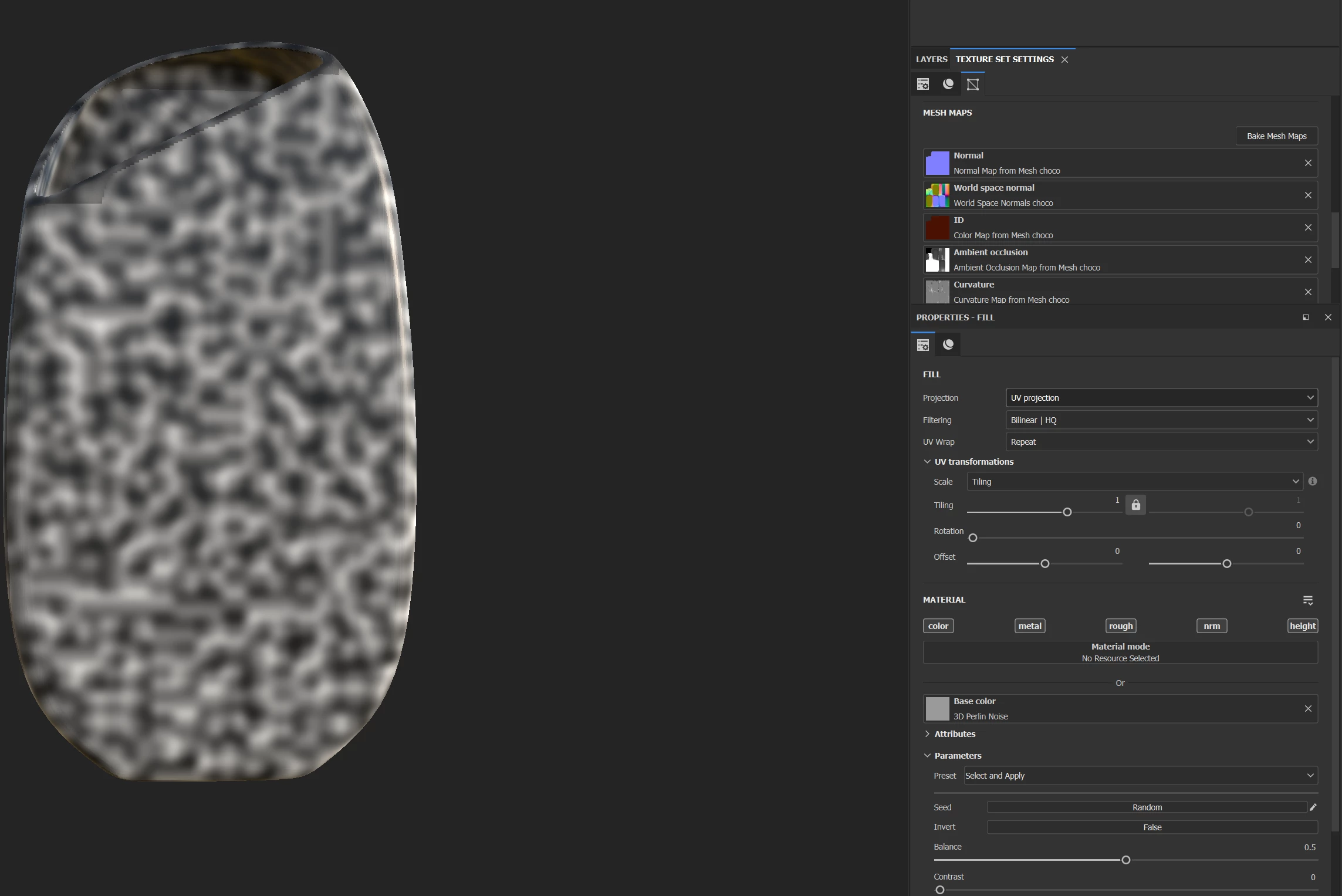Screen dimensions: 1342x896
Task: Expand the Attributes section
Action: [954, 734]
